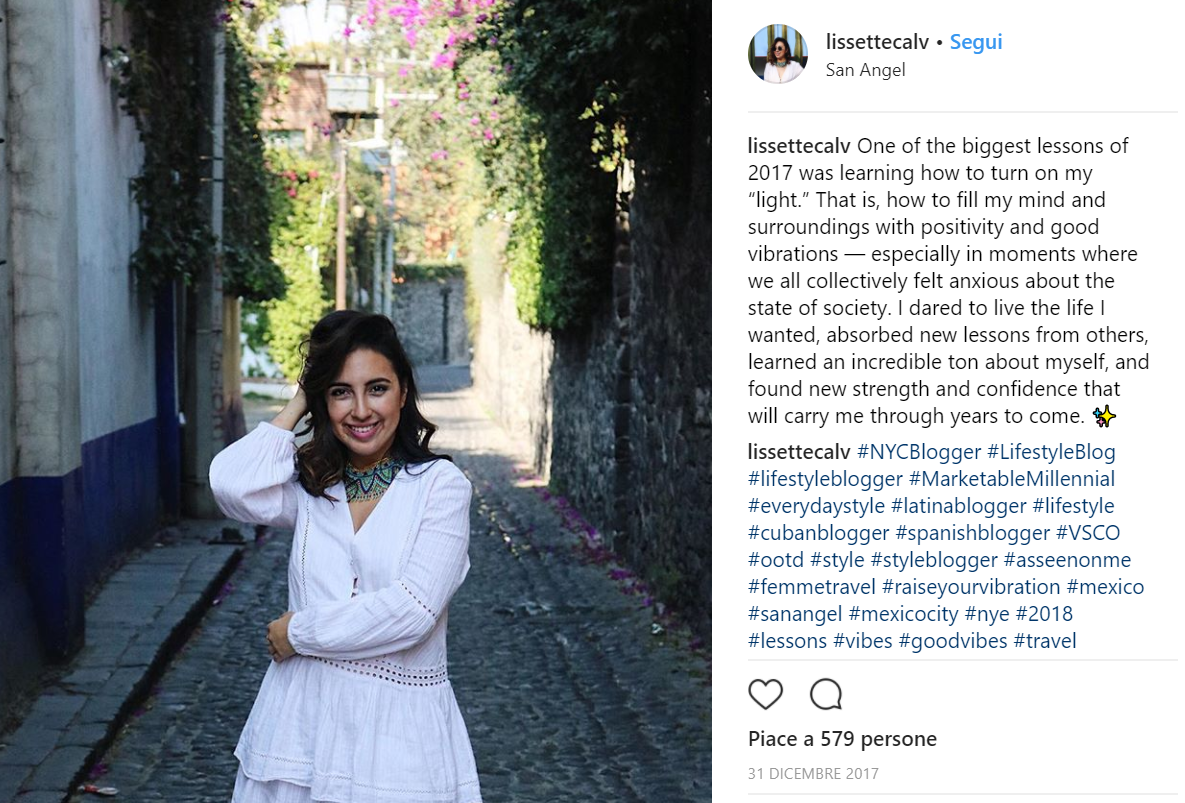1185x803 pixels.
Task: Open comments with the speech bubble icon
Action: pos(825,694)
